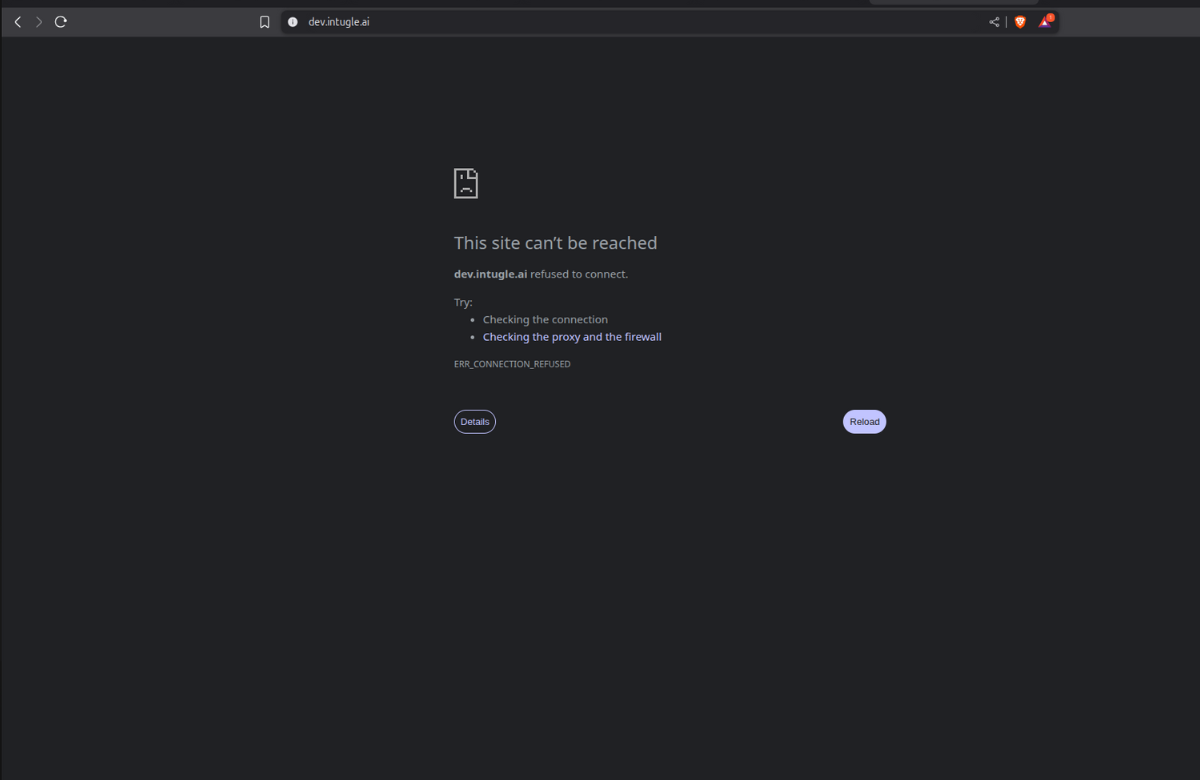The height and width of the screenshot is (780, 1200).
Task: Reload the page with the toolbar refresh icon
Action: point(61,22)
